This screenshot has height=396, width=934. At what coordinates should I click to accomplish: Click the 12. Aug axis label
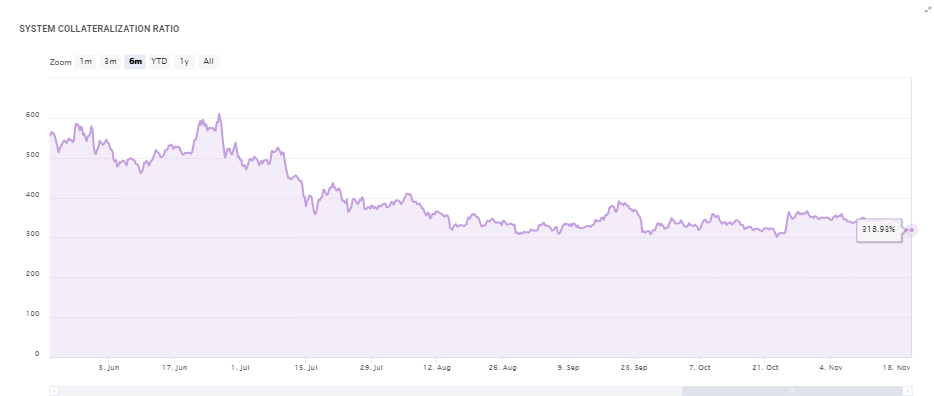(437, 368)
